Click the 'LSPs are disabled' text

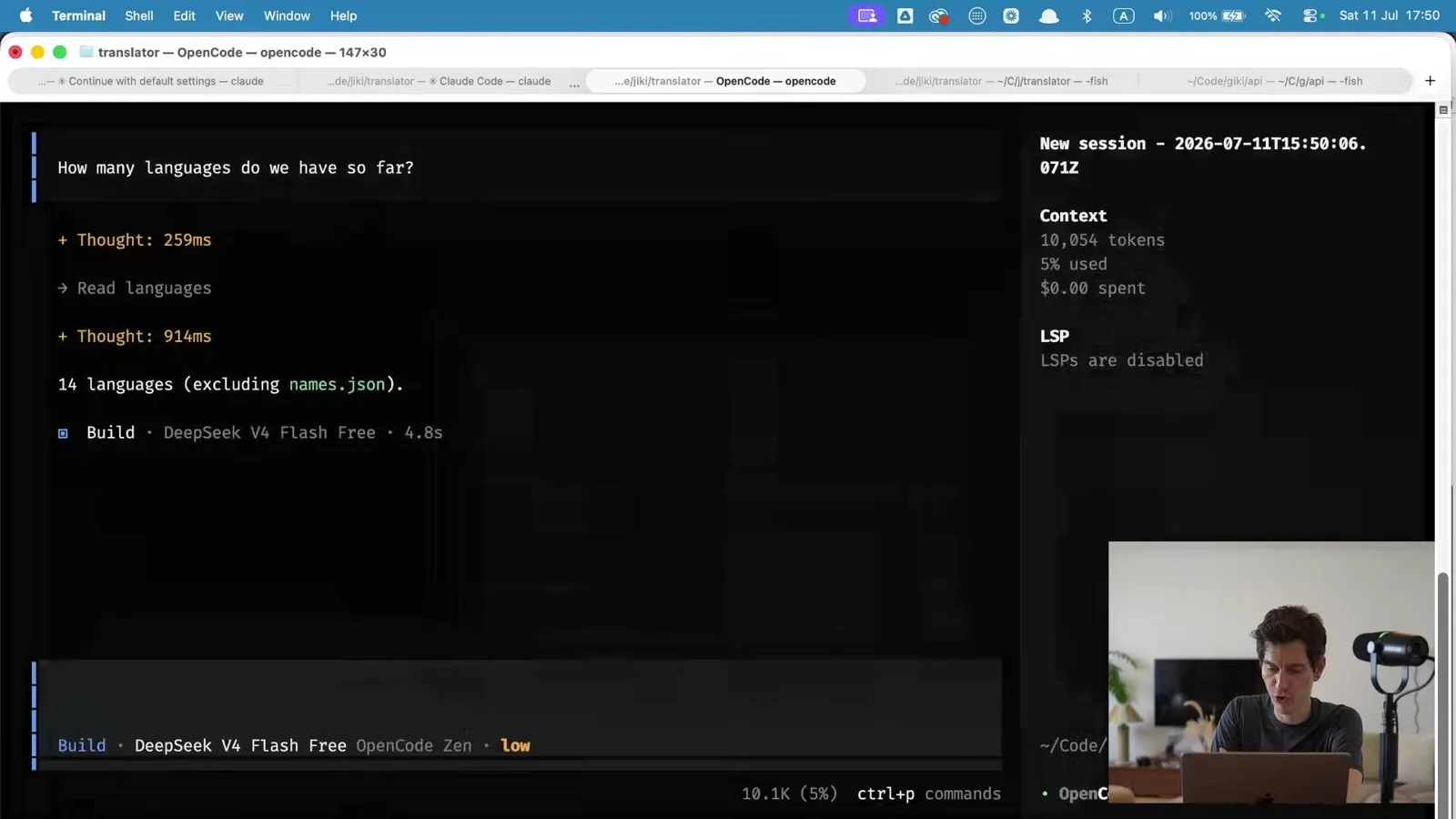[x=1121, y=360]
